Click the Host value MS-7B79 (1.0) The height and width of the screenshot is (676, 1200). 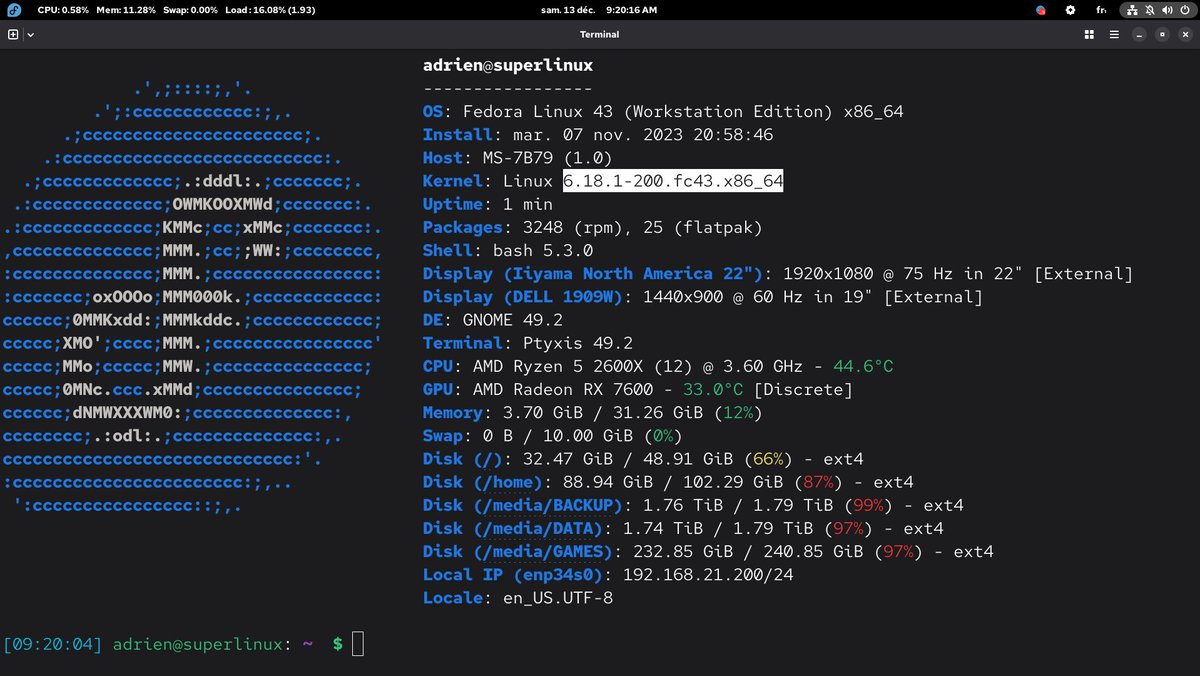[x=548, y=158]
